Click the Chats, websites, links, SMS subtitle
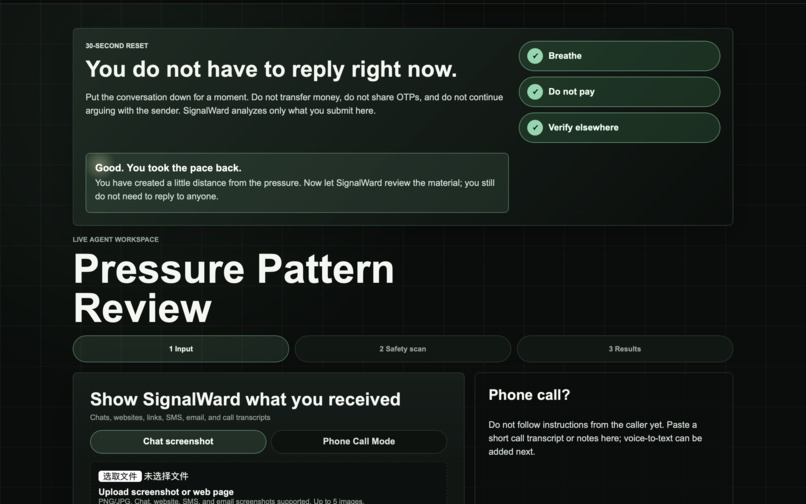 [180, 417]
